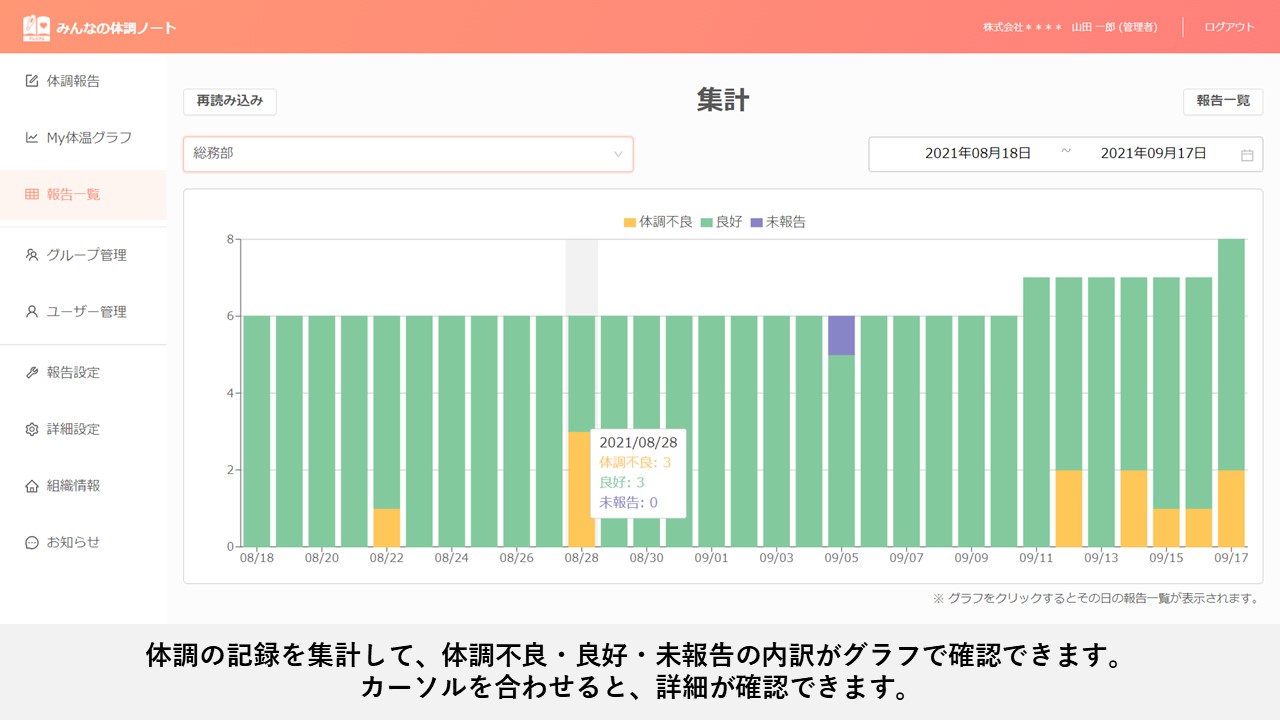Open the calendar icon in date range

click(x=1247, y=155)
